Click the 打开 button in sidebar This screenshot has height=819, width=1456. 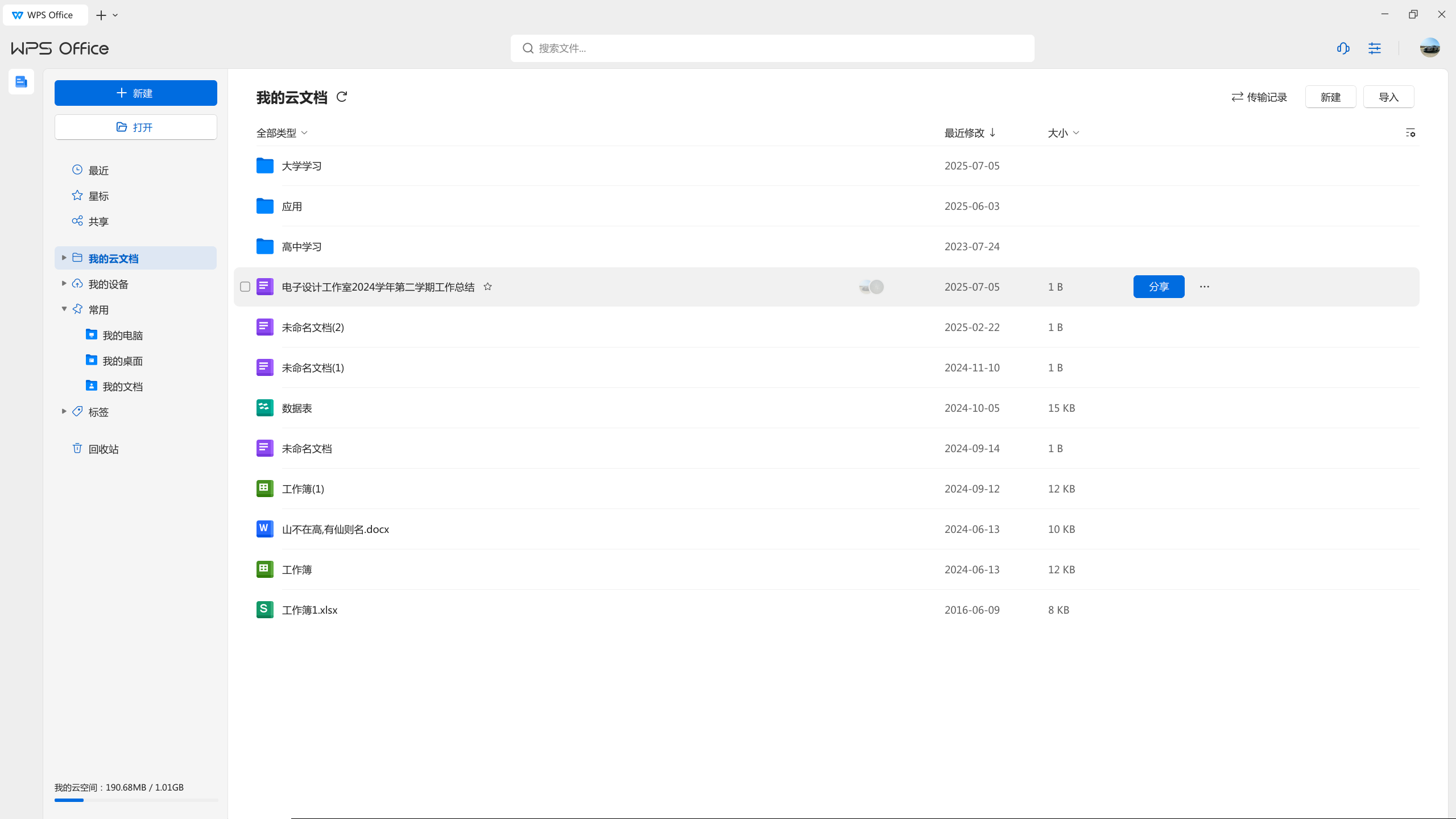pos(135,127)
